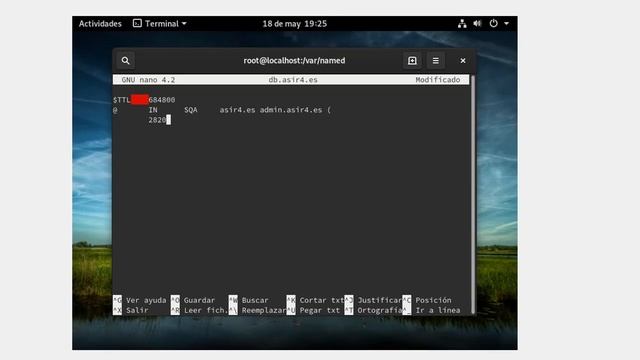This screenshot has width=640, height=360.
Task: Click the new tab icon in terminal header
Action: point(412,60)
